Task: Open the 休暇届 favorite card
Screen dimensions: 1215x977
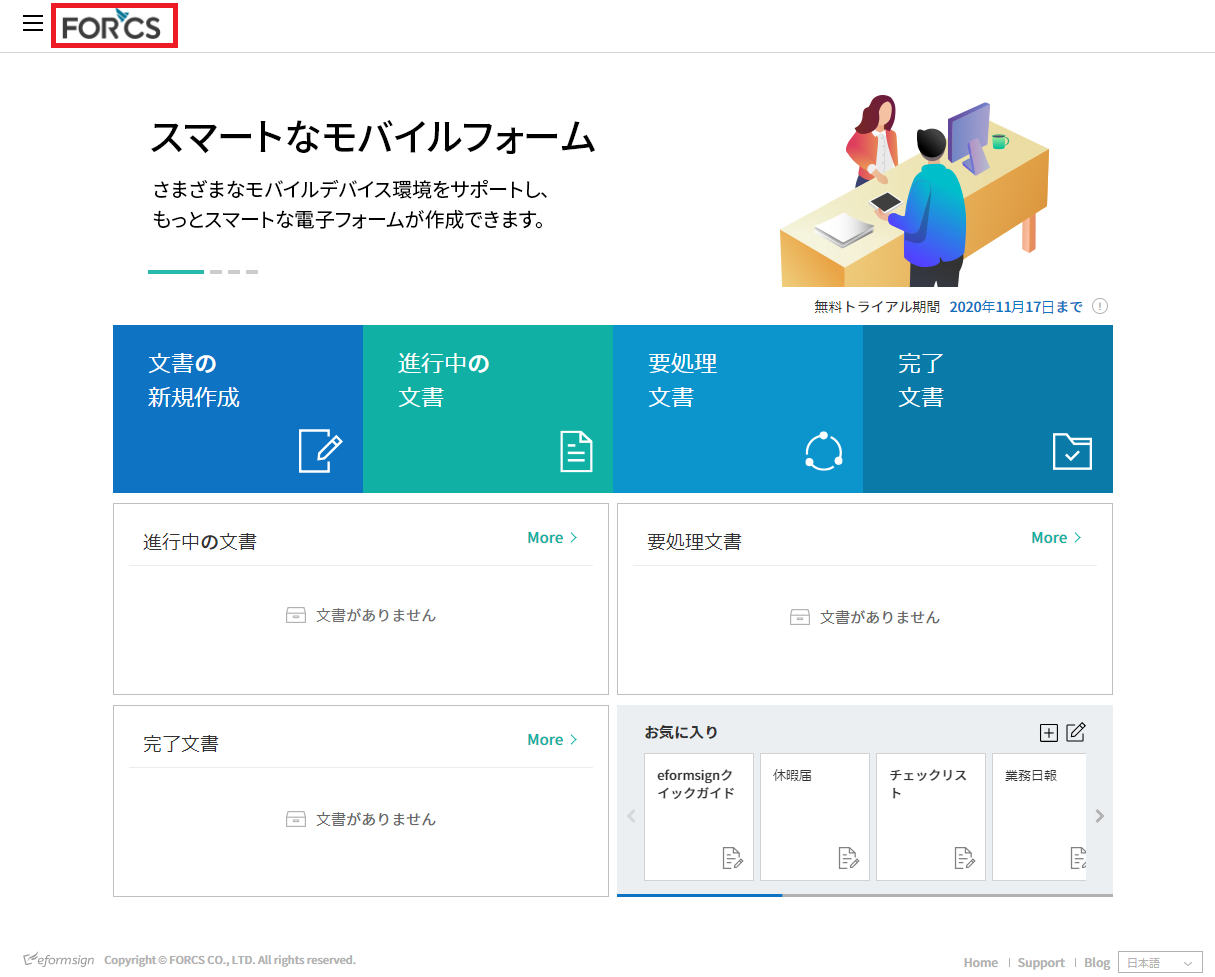Action: tap(815, 817)
